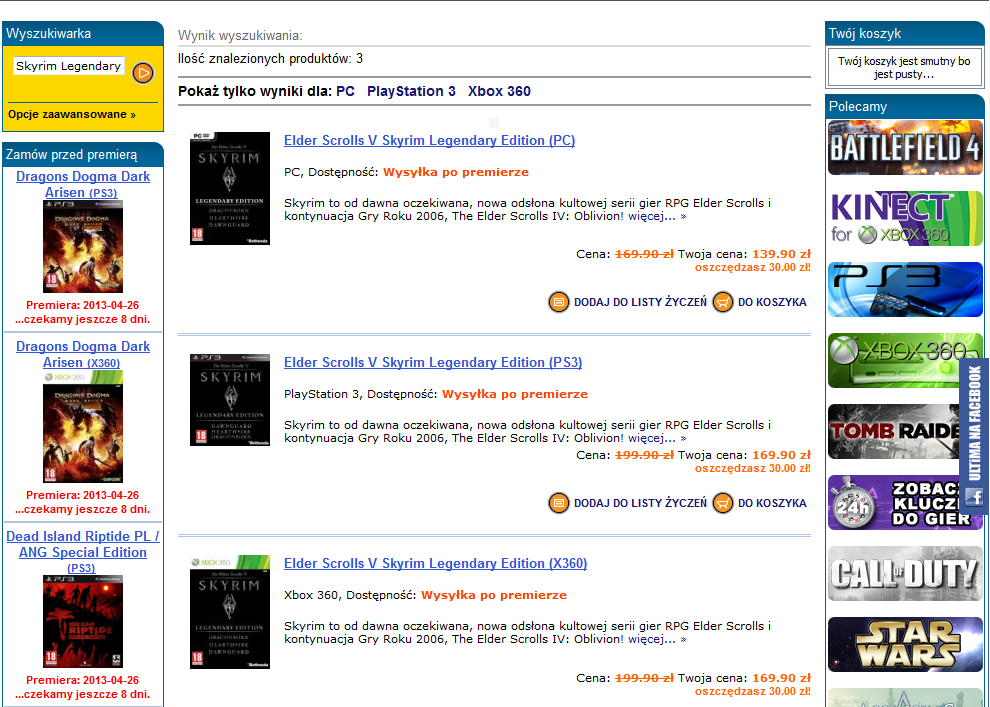Click wishlist icon for Skyrim Legendary PC
Viewport: 990px width, 707px height.
[559, 302]
